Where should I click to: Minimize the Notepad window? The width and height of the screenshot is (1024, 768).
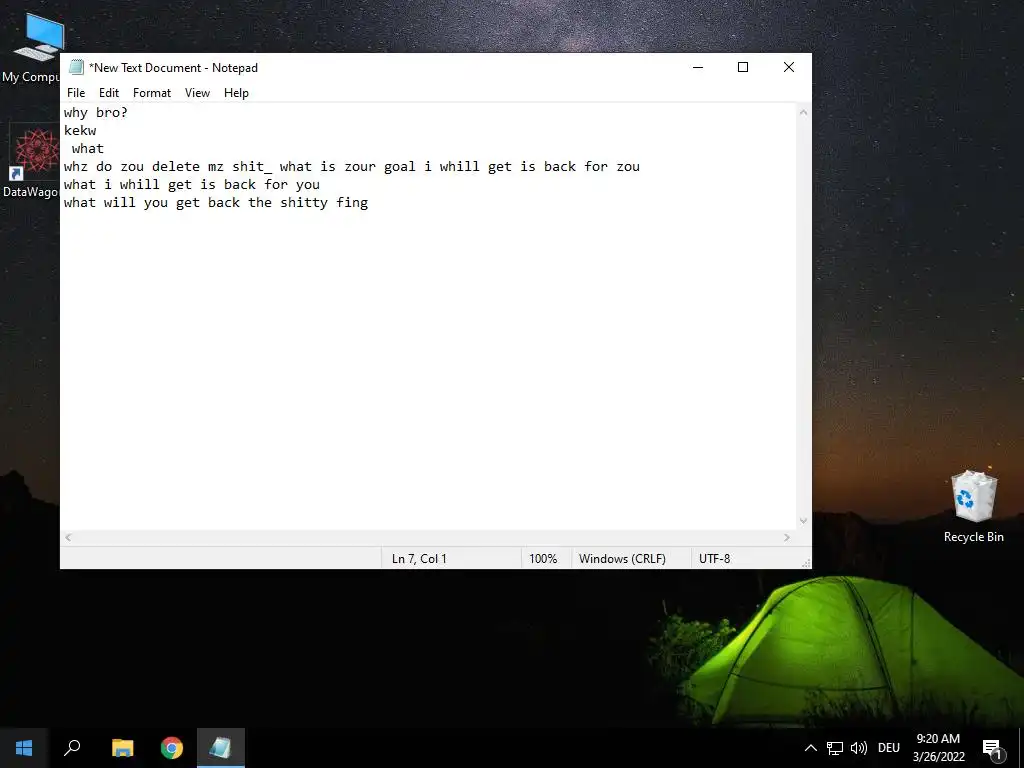(698, 67)
